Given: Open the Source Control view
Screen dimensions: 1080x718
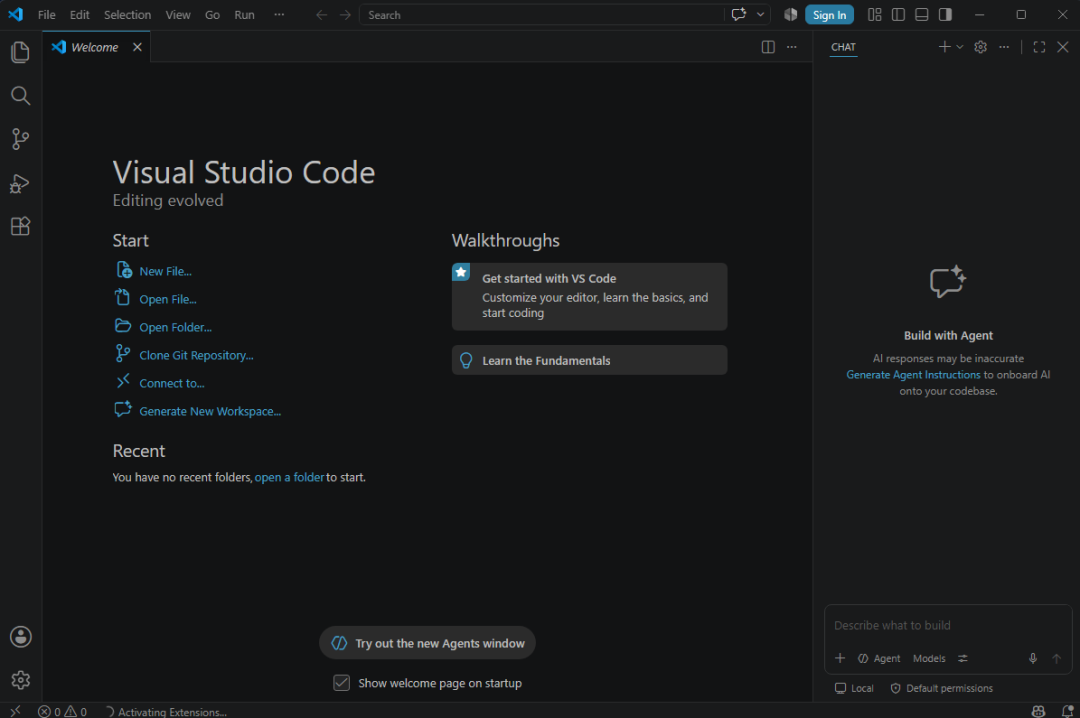Looking at the screenshot, I should click(x=21, y=139).
